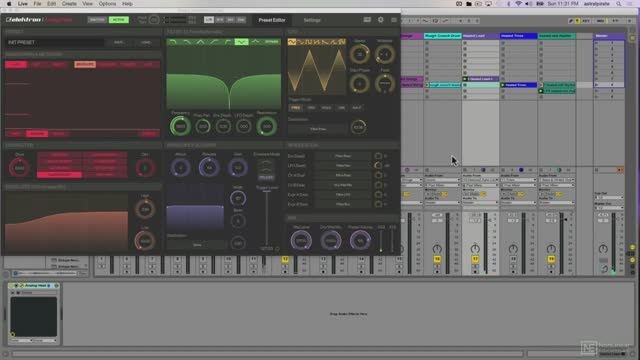Switch to the Preset Editor tab

pos(271,20)
